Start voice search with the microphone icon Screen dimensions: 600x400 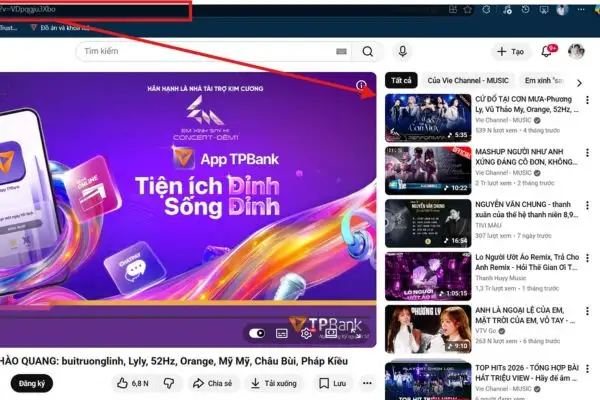click(403, 51)
